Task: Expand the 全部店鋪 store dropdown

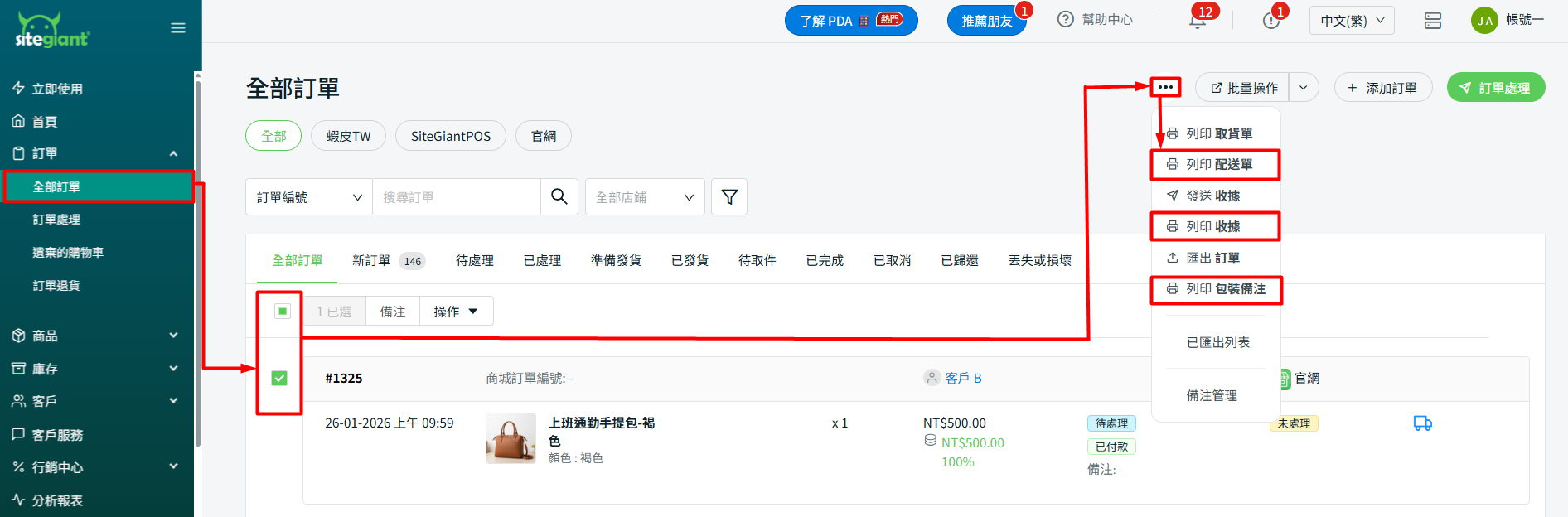Action: (x=644, y=197)
